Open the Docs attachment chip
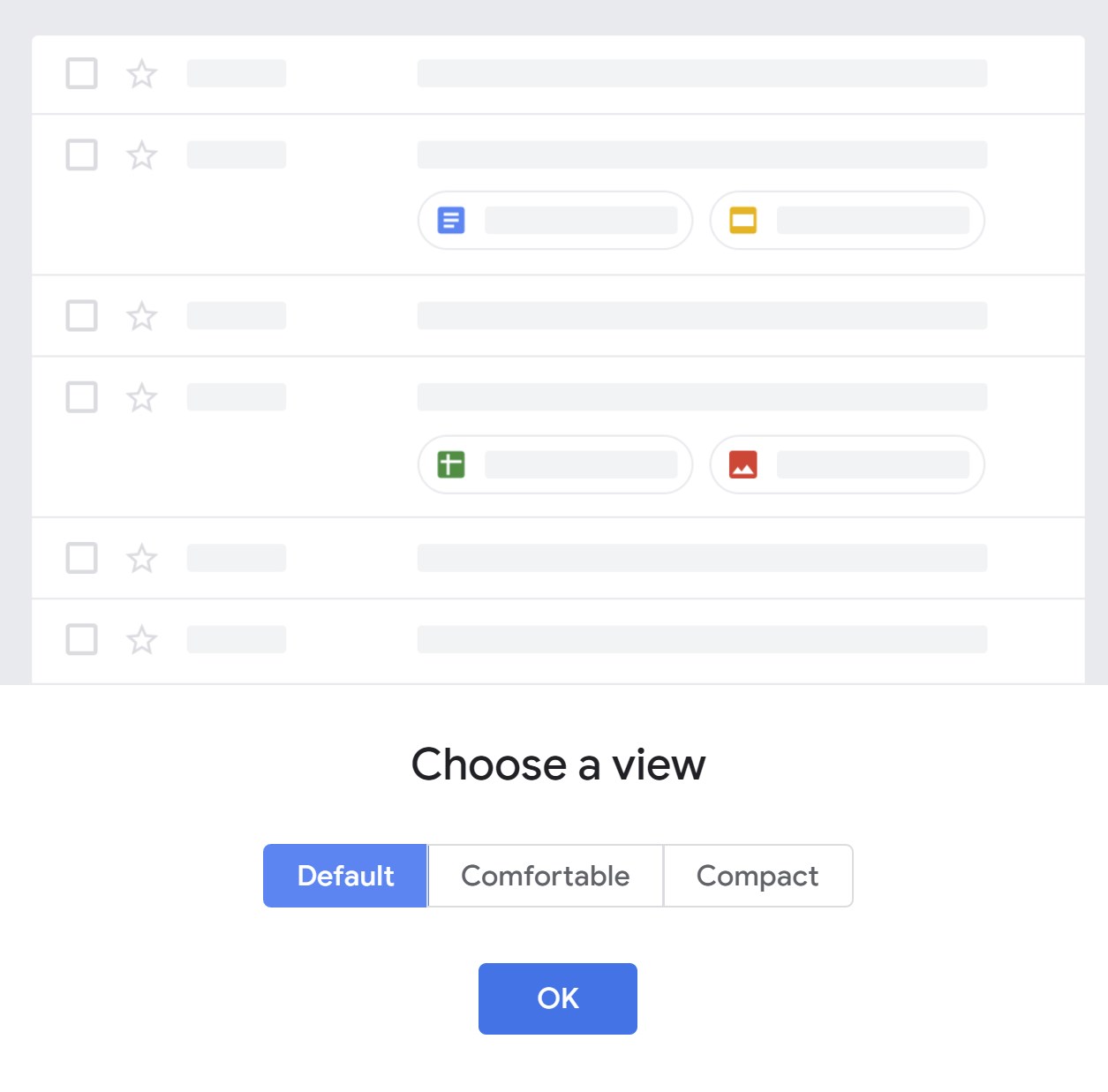Screen dimensions: 1108x1092 [554, 220]
